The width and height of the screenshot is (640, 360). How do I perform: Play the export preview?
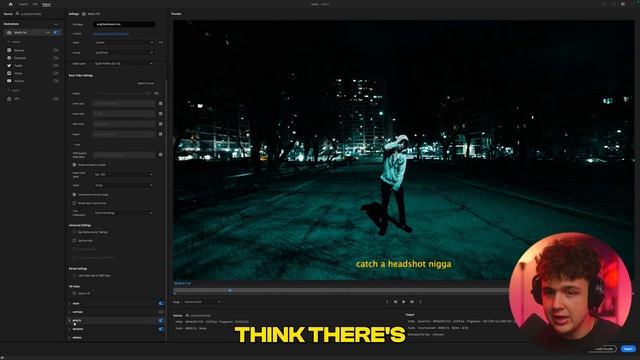(404, 302)
